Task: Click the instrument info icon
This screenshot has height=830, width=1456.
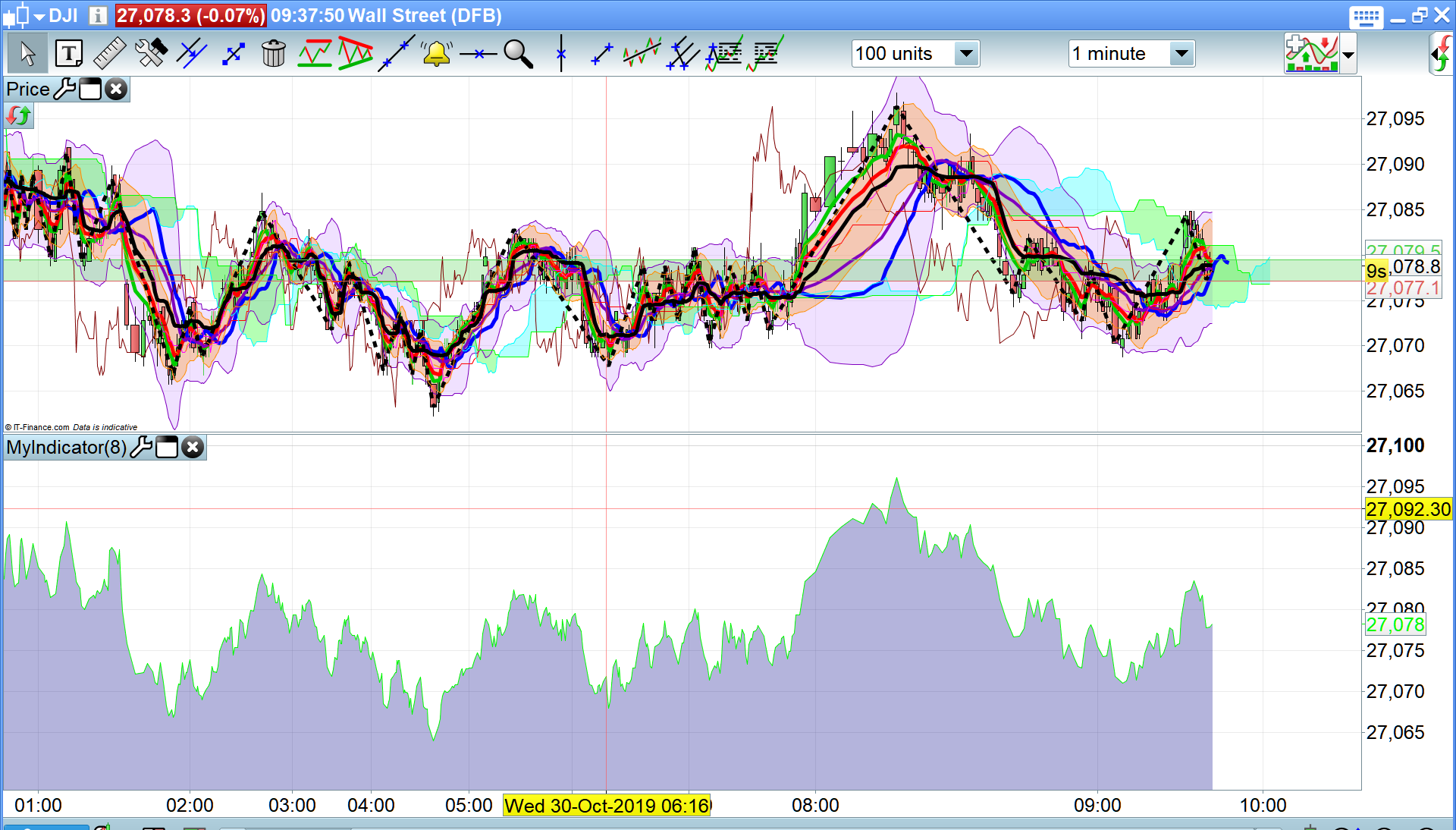Action: pos(97,16)
